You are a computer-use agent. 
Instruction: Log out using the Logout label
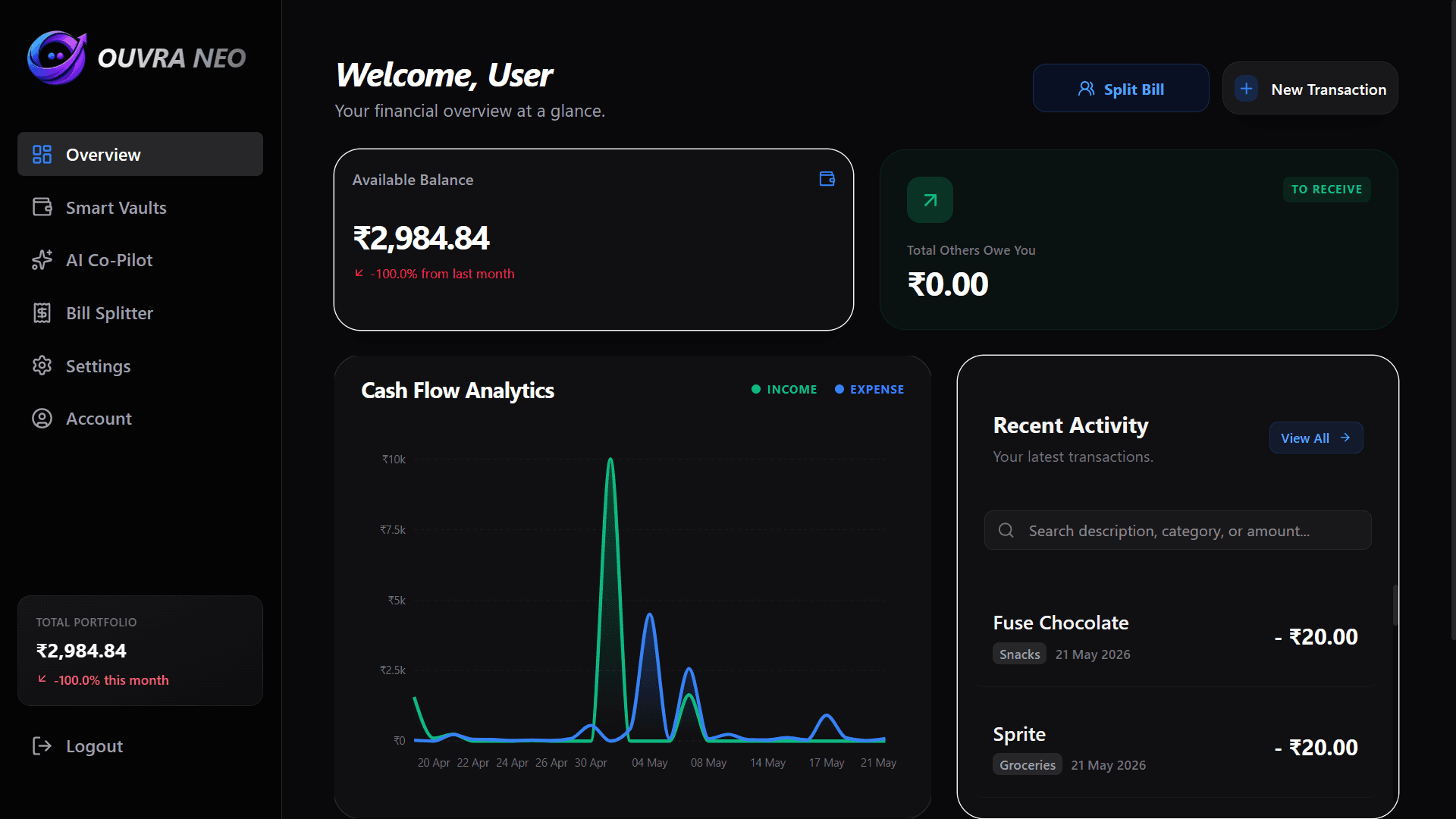[94, 746]
